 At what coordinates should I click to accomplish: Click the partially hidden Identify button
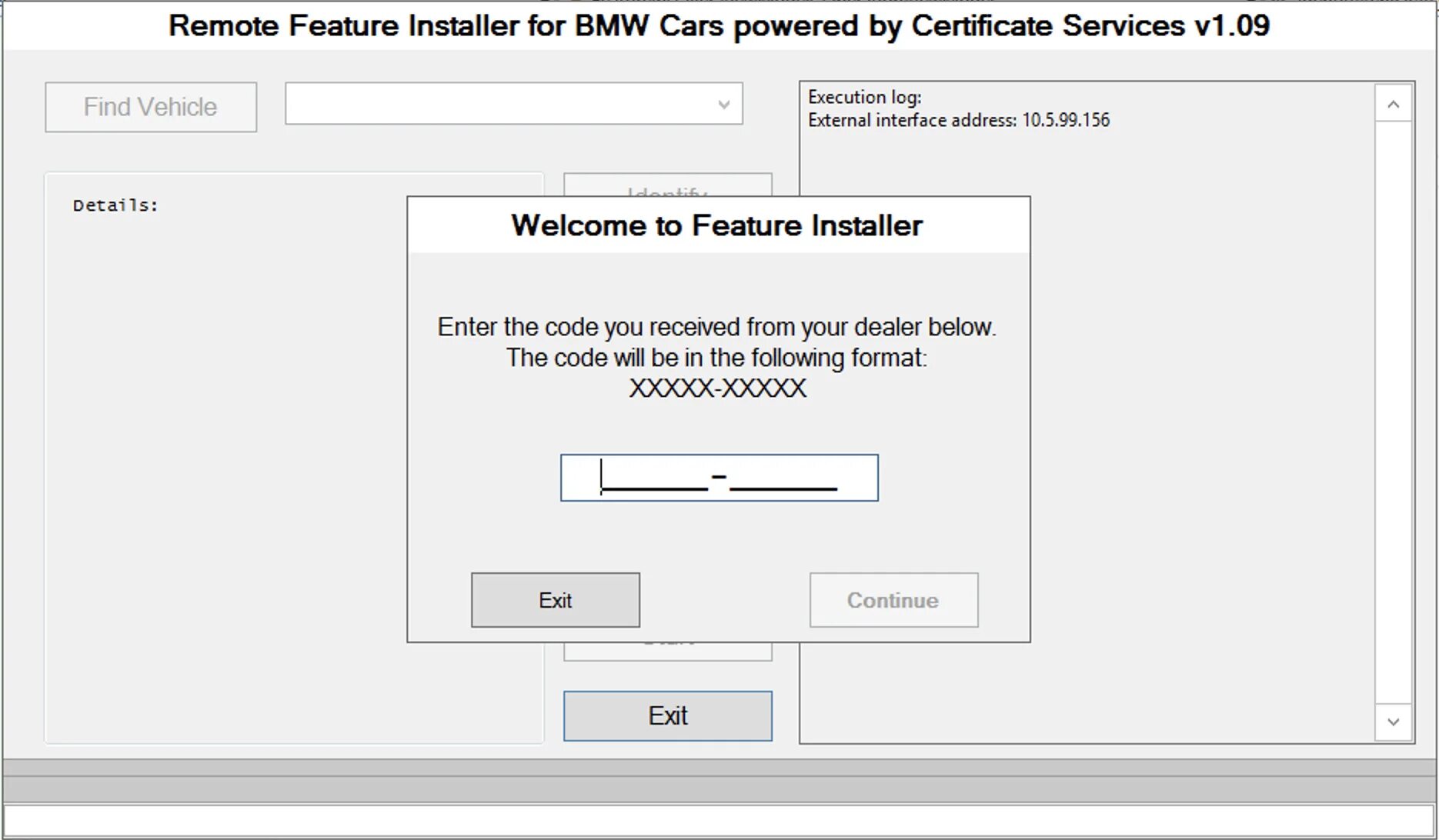668,185
